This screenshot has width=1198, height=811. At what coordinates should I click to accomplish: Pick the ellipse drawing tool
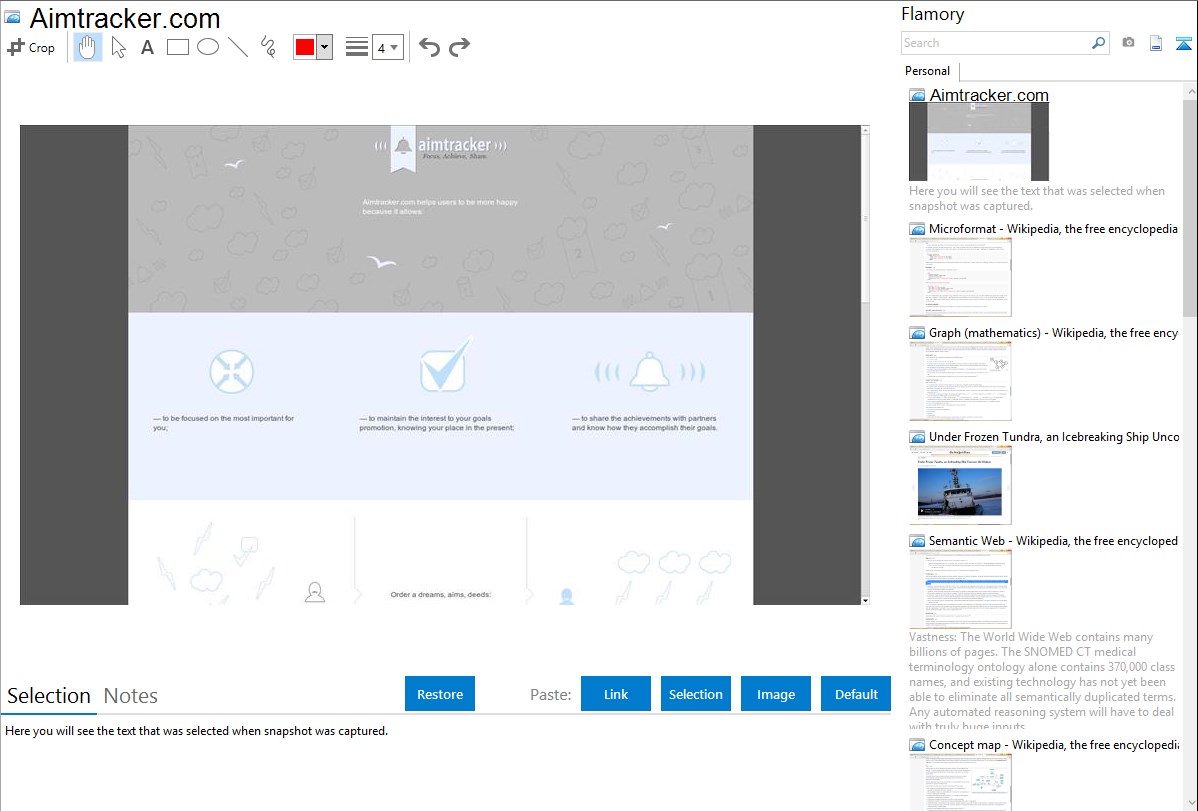click(x=208, y=47)
